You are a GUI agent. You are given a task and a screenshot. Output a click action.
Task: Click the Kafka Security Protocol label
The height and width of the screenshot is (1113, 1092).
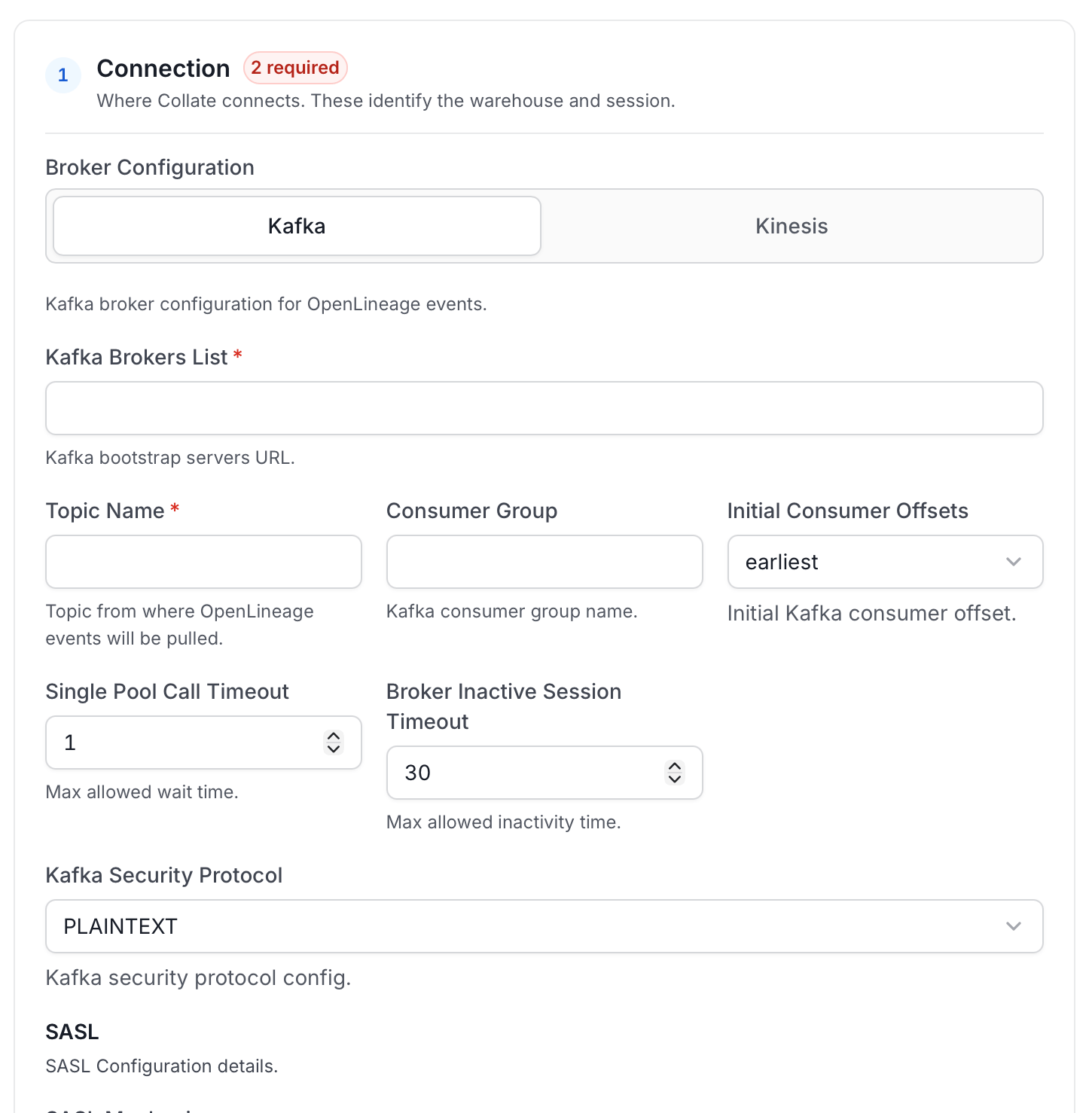(x=164, y=875)
